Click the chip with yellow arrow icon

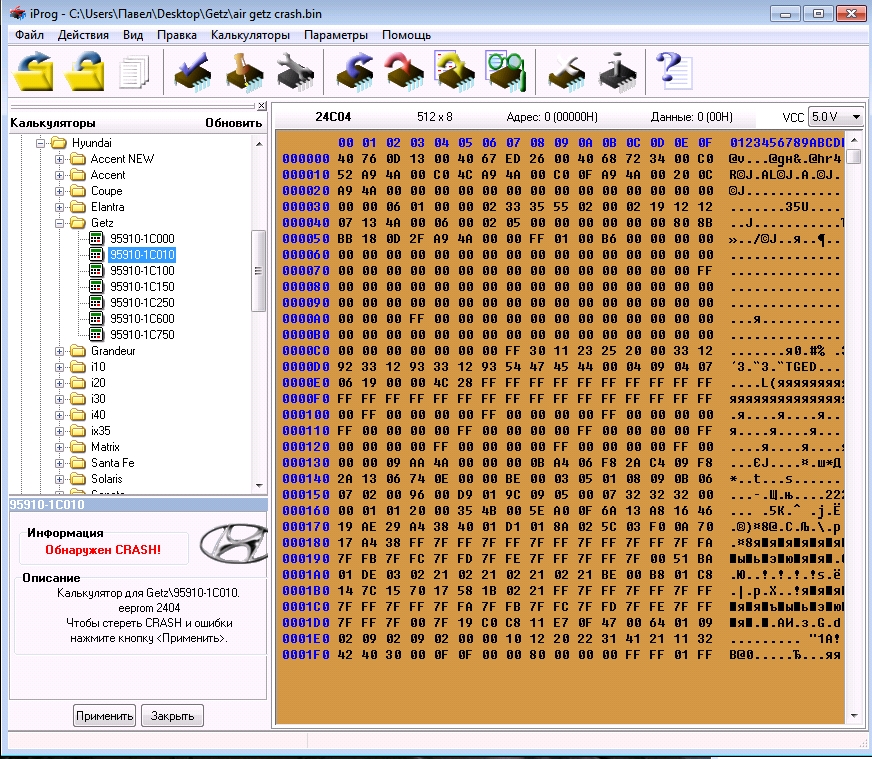(x=454, y=71)
